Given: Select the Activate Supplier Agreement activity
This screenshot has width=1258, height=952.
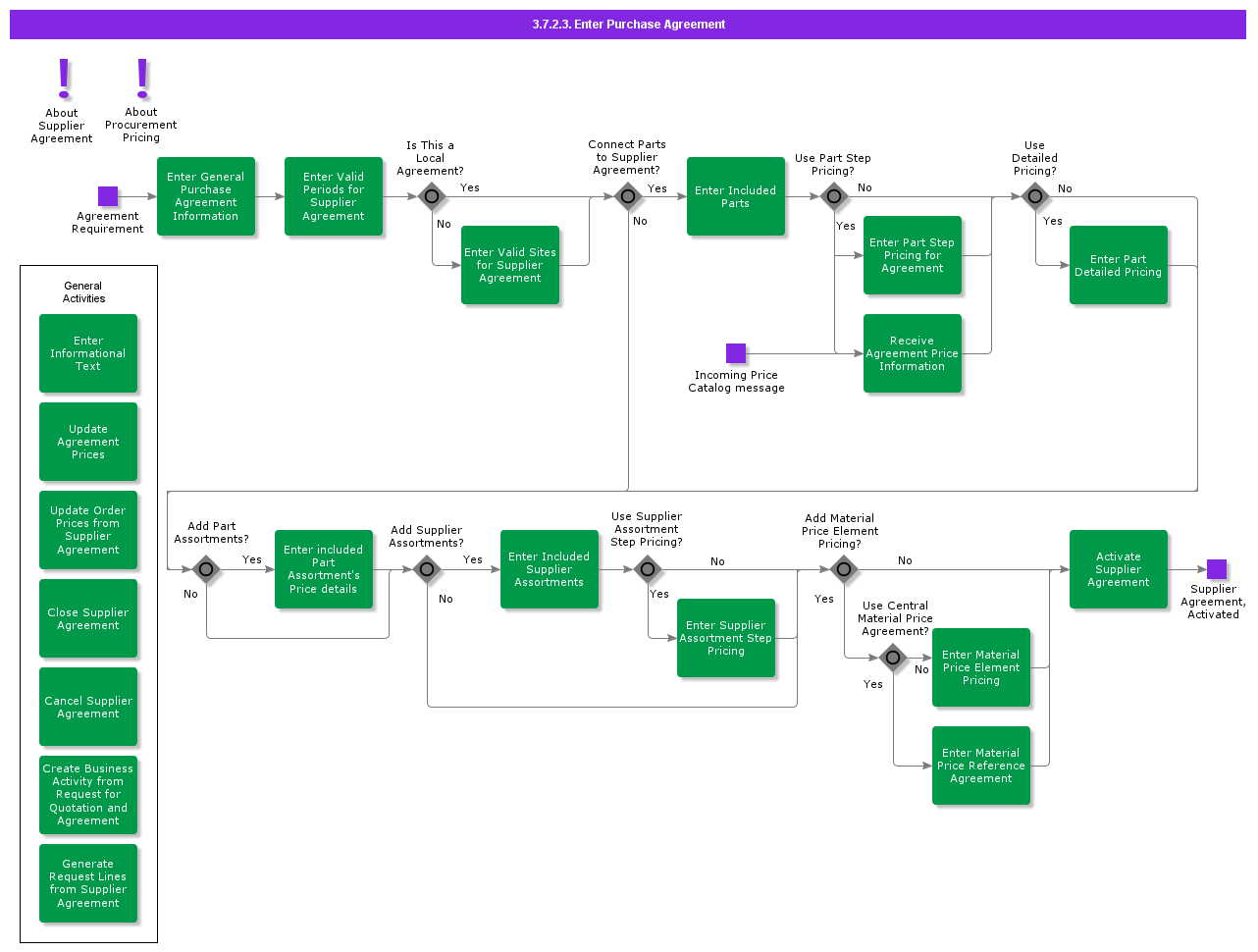Looking at the screenshot, I should [1119, 569].
